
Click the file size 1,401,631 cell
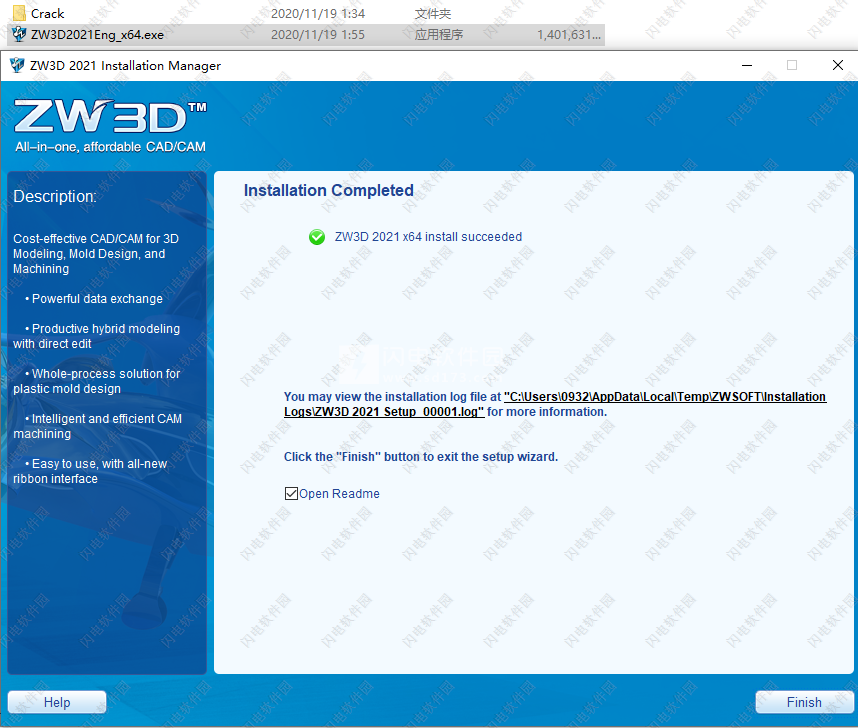[569, 35]
